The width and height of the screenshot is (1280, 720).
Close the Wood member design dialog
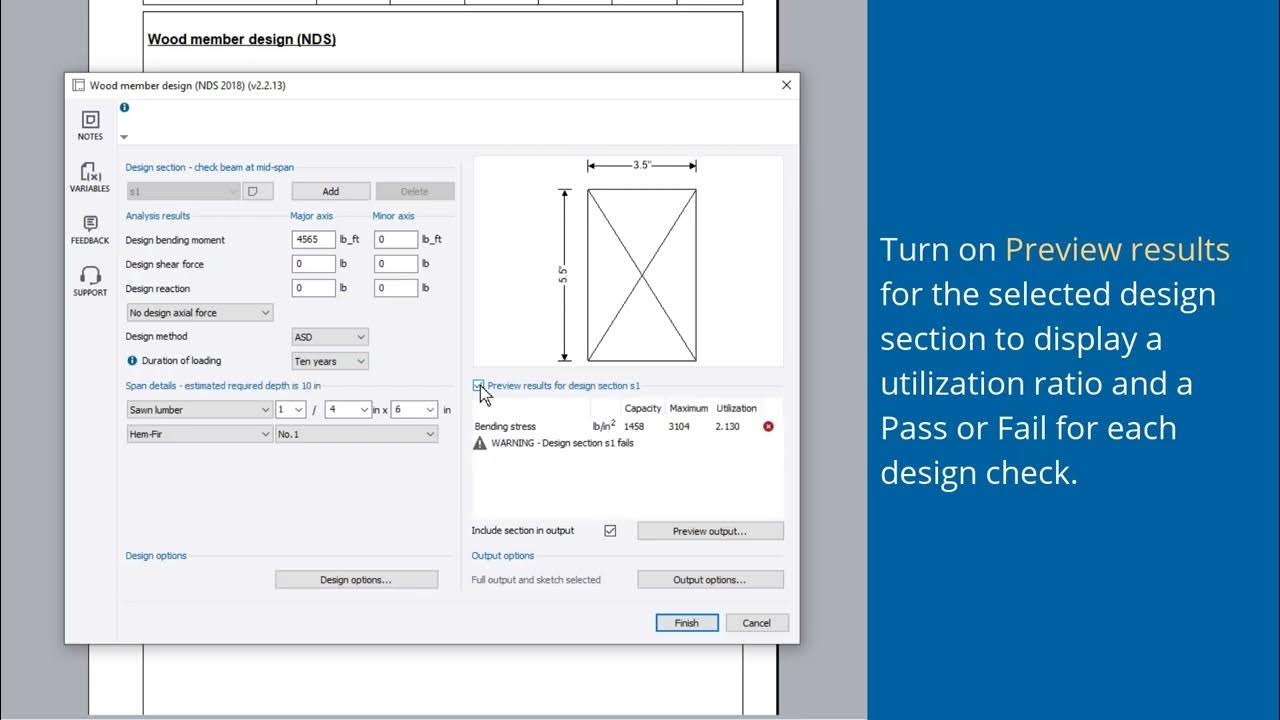point(786,85)
